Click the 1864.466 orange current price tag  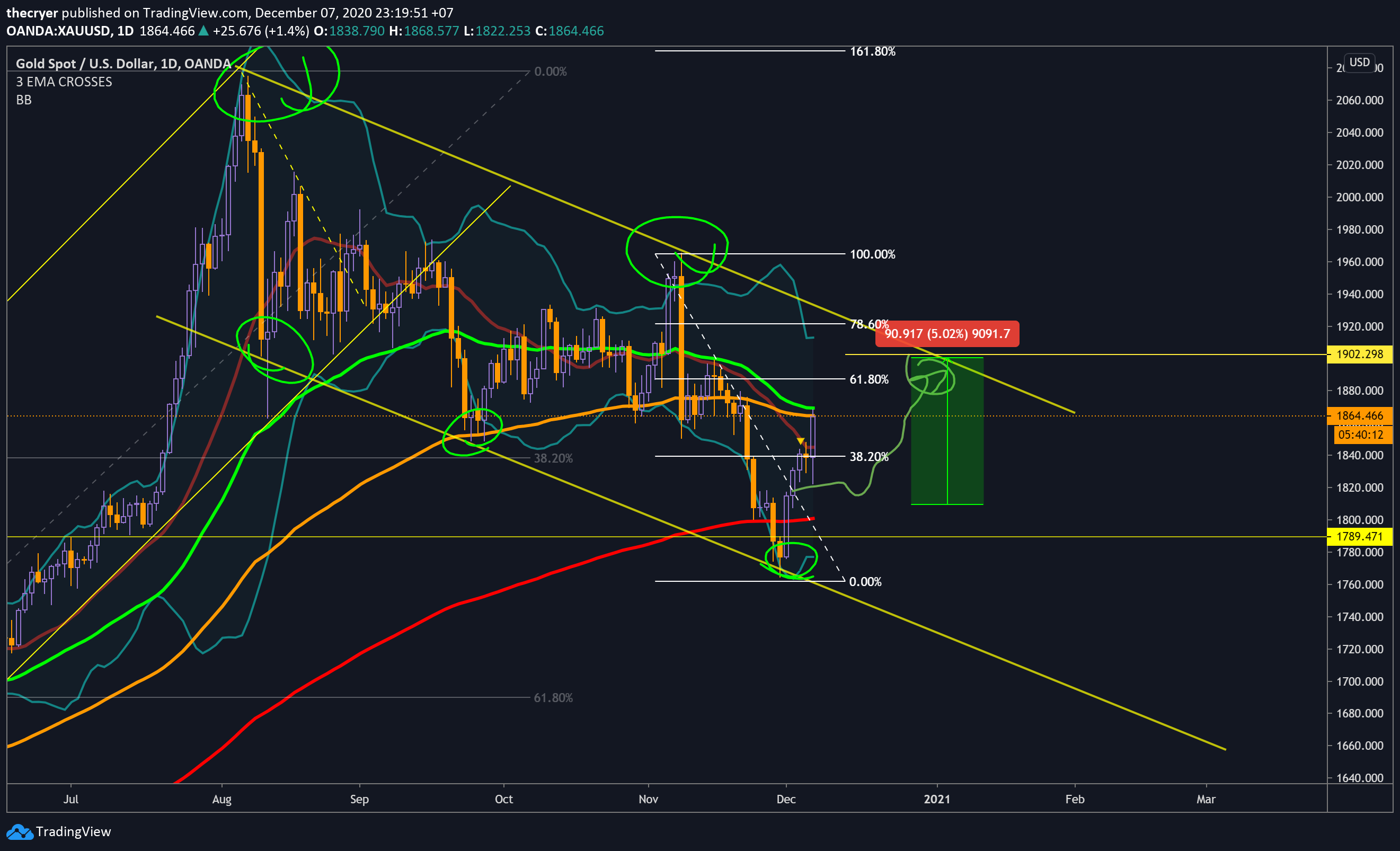pyautogui.click(x=1359, y=416)
